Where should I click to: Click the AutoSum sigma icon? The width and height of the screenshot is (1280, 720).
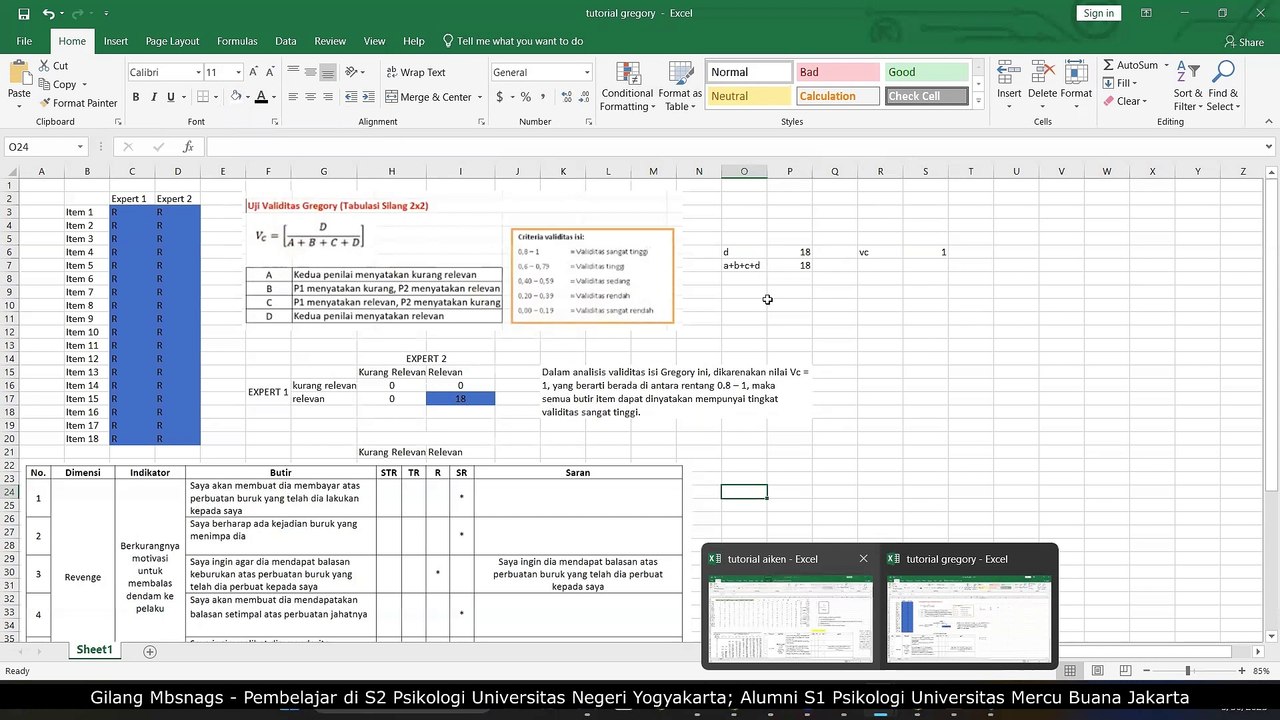[x=1109, y=65]
